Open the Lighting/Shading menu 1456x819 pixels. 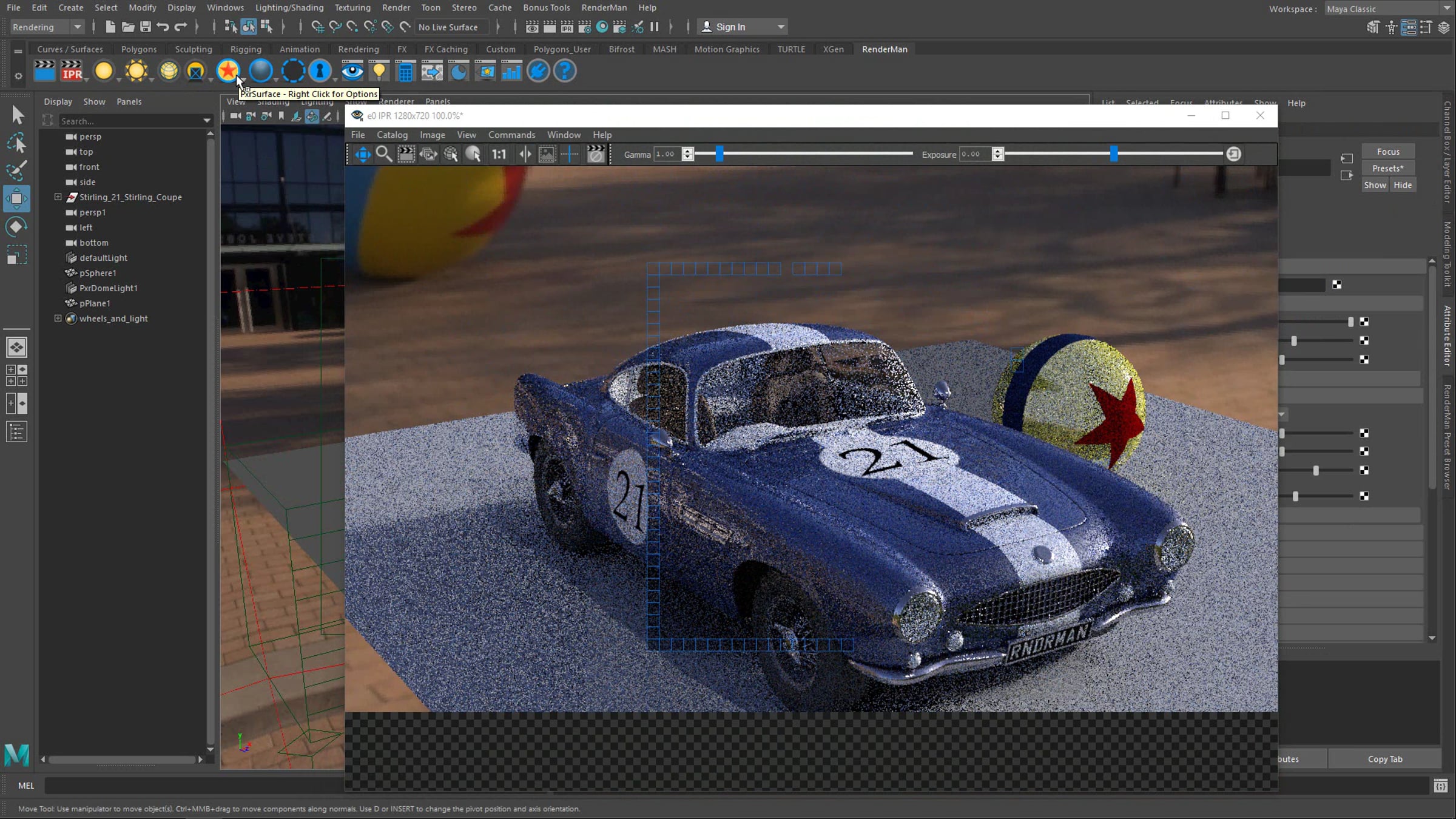tap(289, 7)
